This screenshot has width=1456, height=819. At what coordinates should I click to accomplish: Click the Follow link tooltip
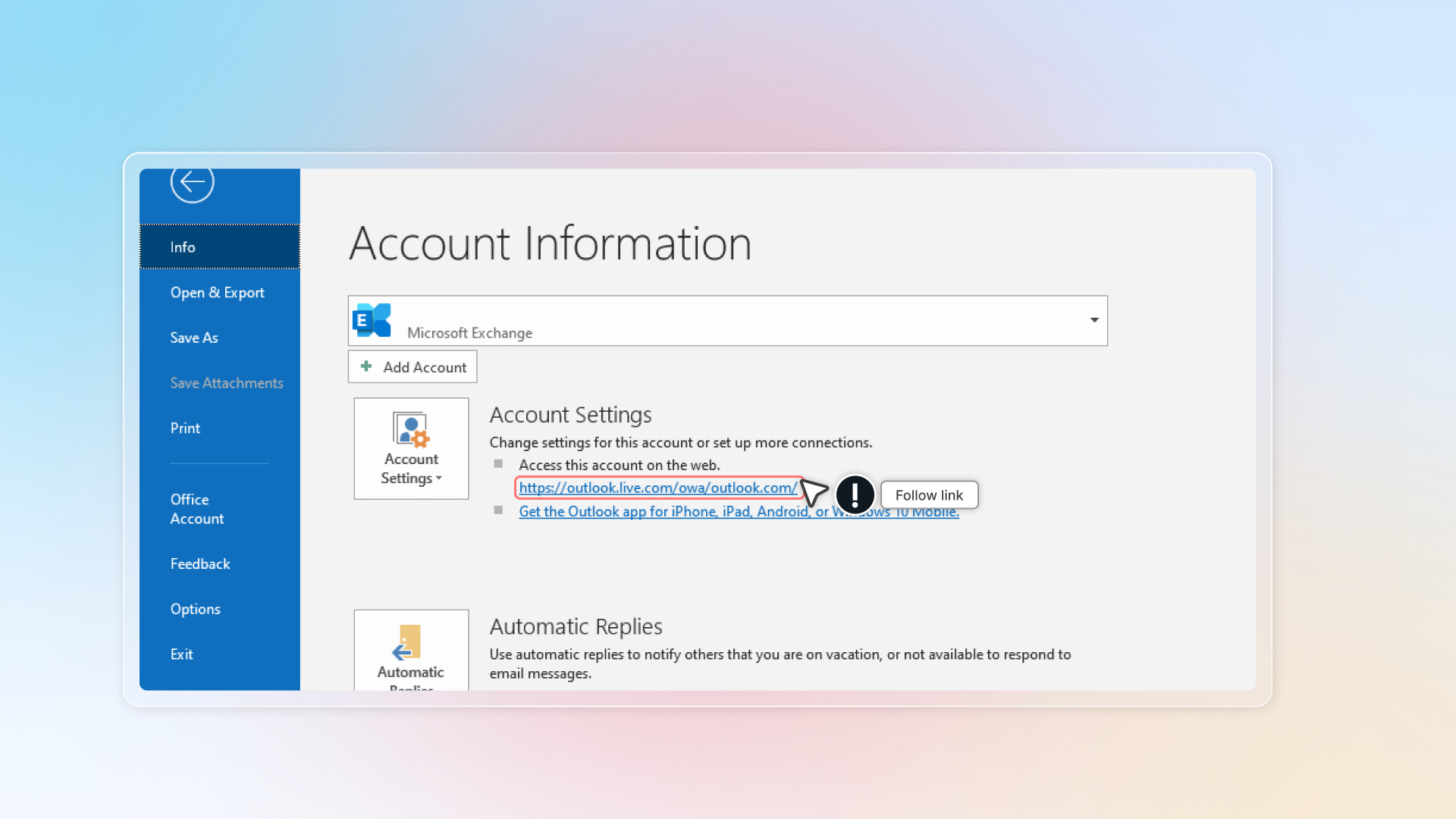pyautogui.click(x=929, y=495)
